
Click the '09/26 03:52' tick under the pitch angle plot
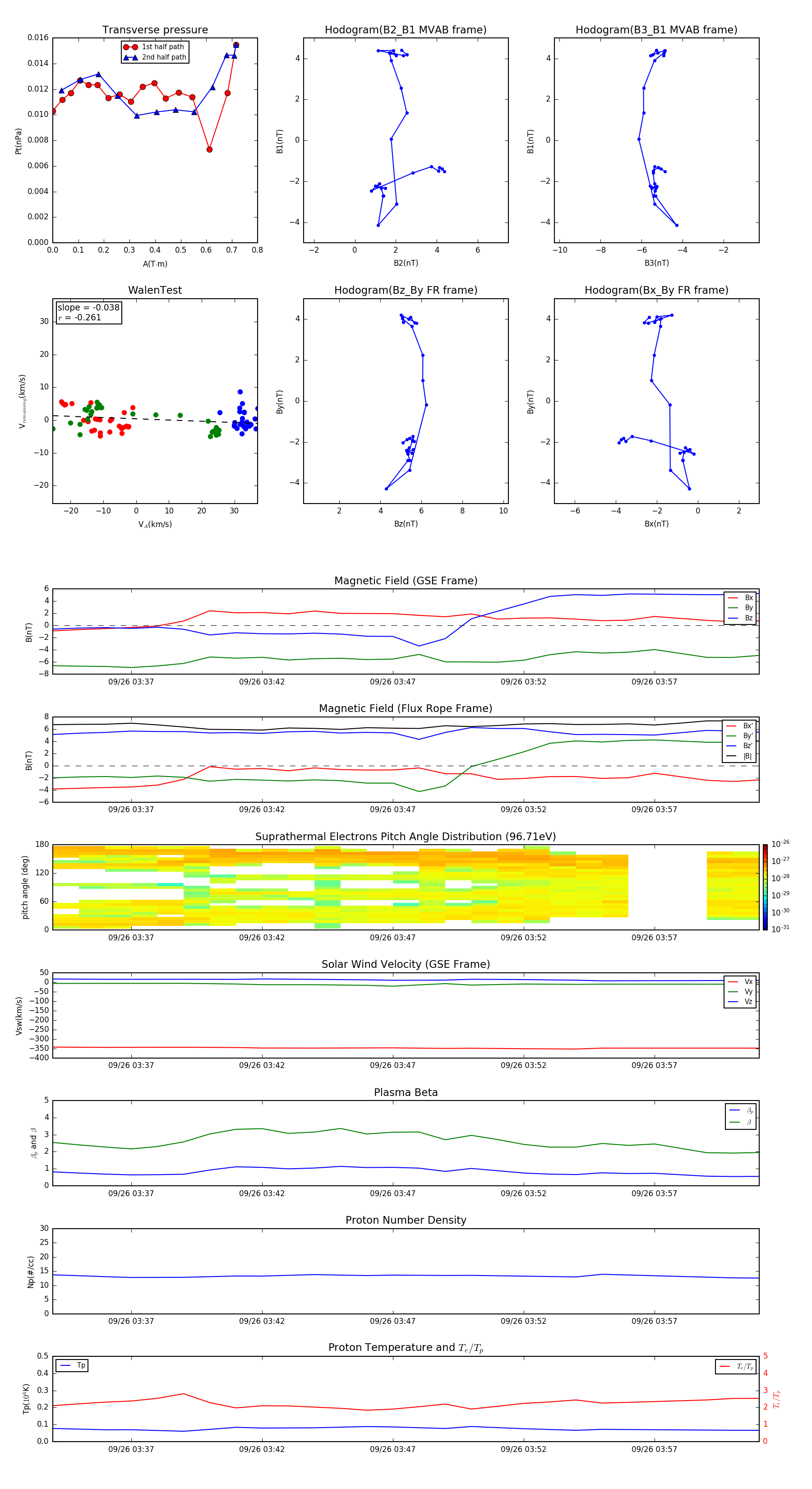[x=524, y=938]
